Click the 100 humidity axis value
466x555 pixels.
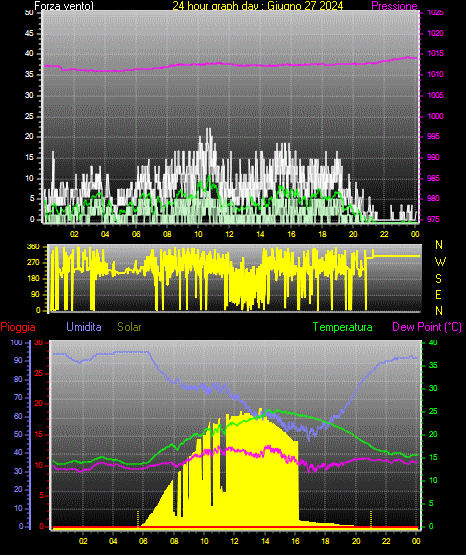click(16, 342)
